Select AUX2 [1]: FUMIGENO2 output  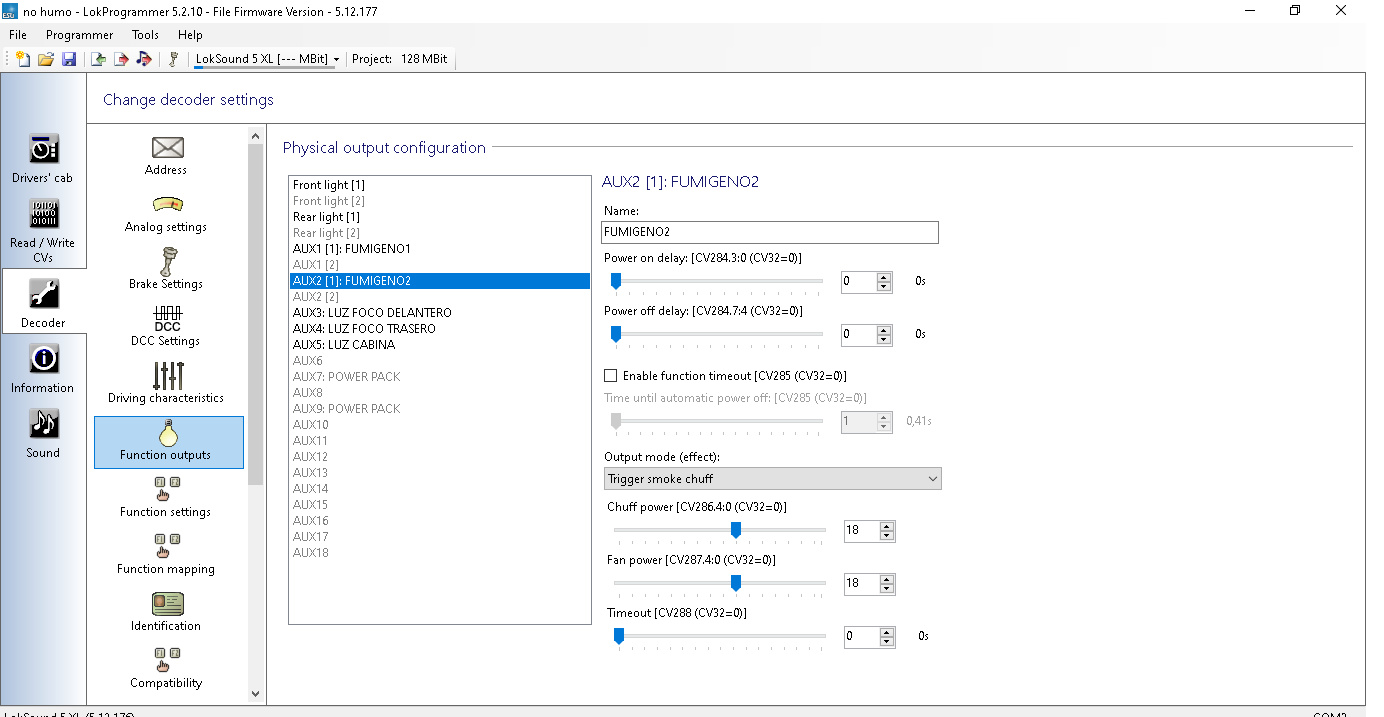point(440,281)
